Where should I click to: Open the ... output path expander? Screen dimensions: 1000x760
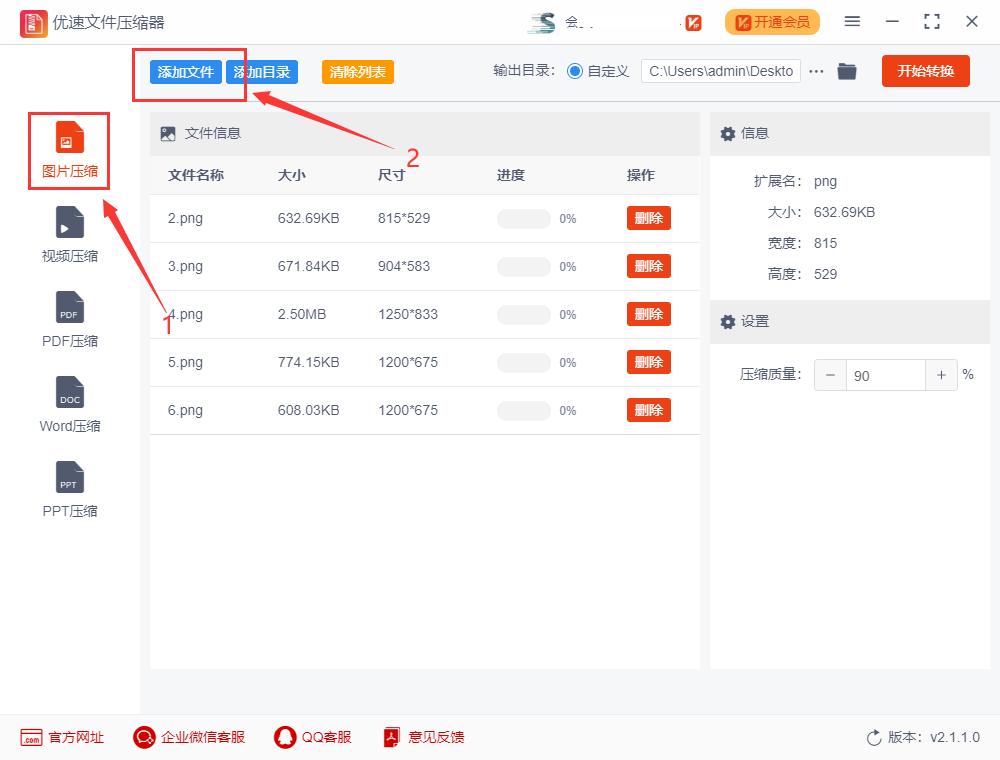click(816, 71)
